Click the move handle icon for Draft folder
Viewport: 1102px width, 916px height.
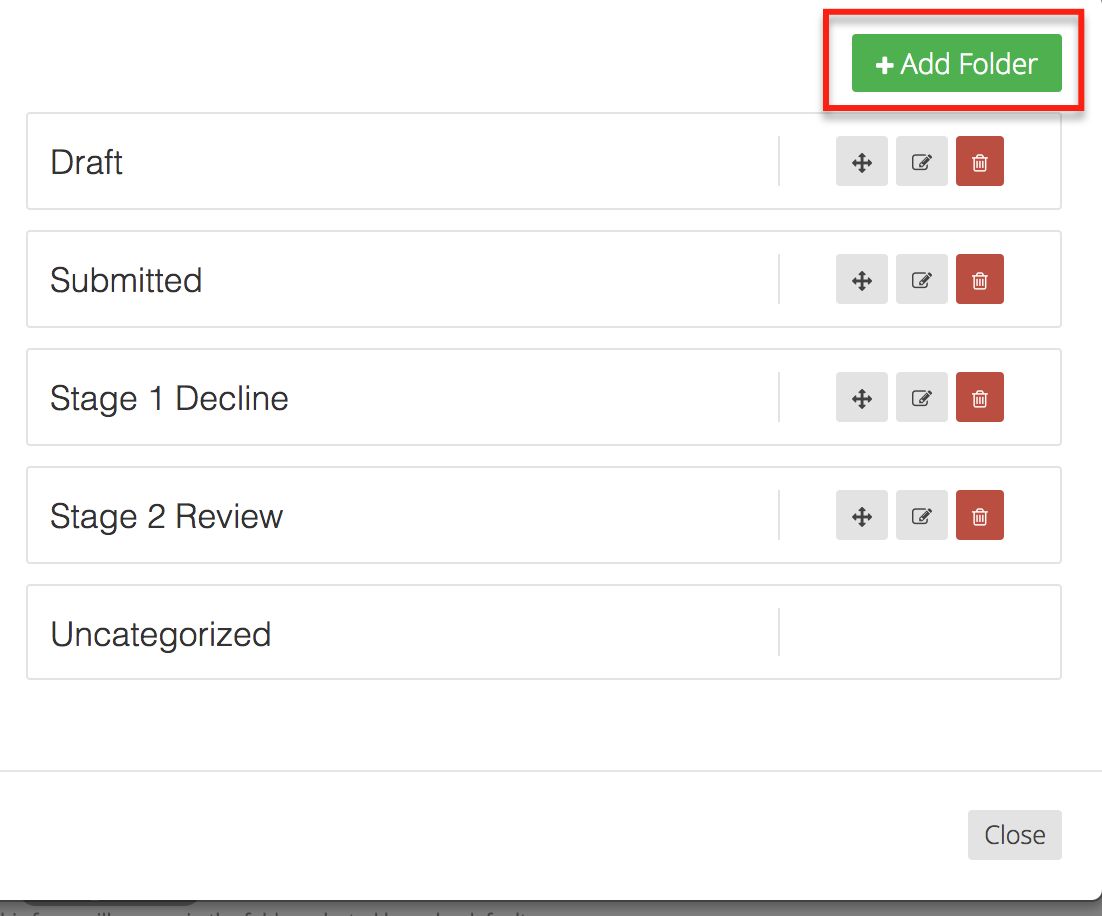861,161
